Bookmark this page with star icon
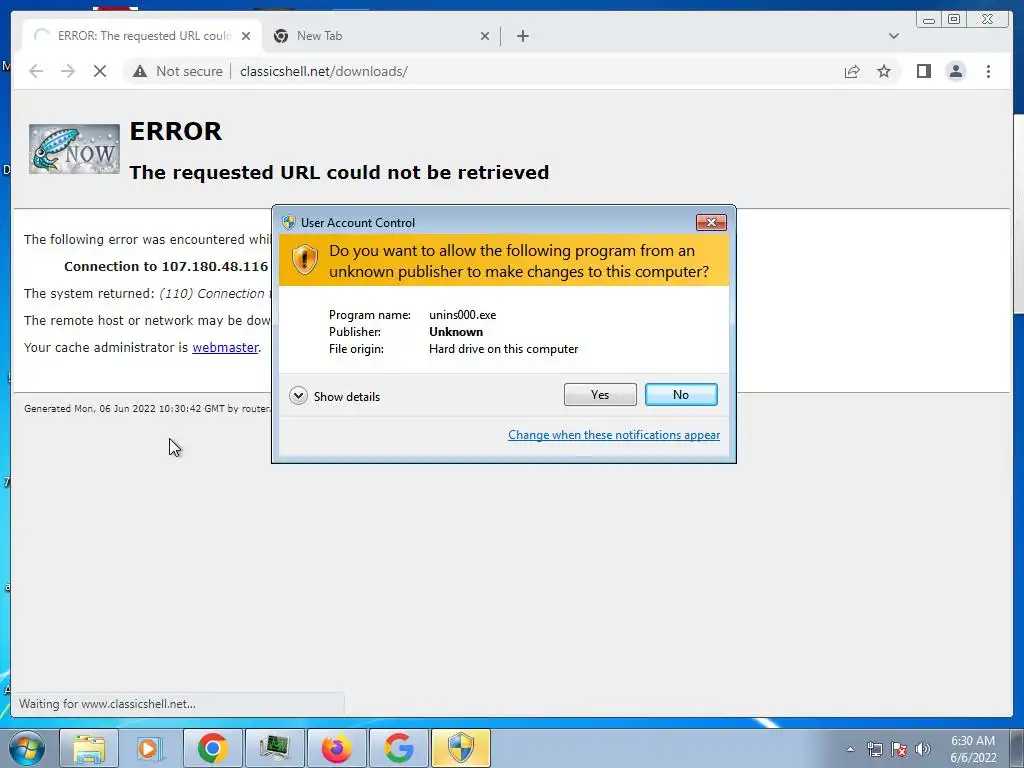This screenshot has height=768, width=1024. point(884,71)
